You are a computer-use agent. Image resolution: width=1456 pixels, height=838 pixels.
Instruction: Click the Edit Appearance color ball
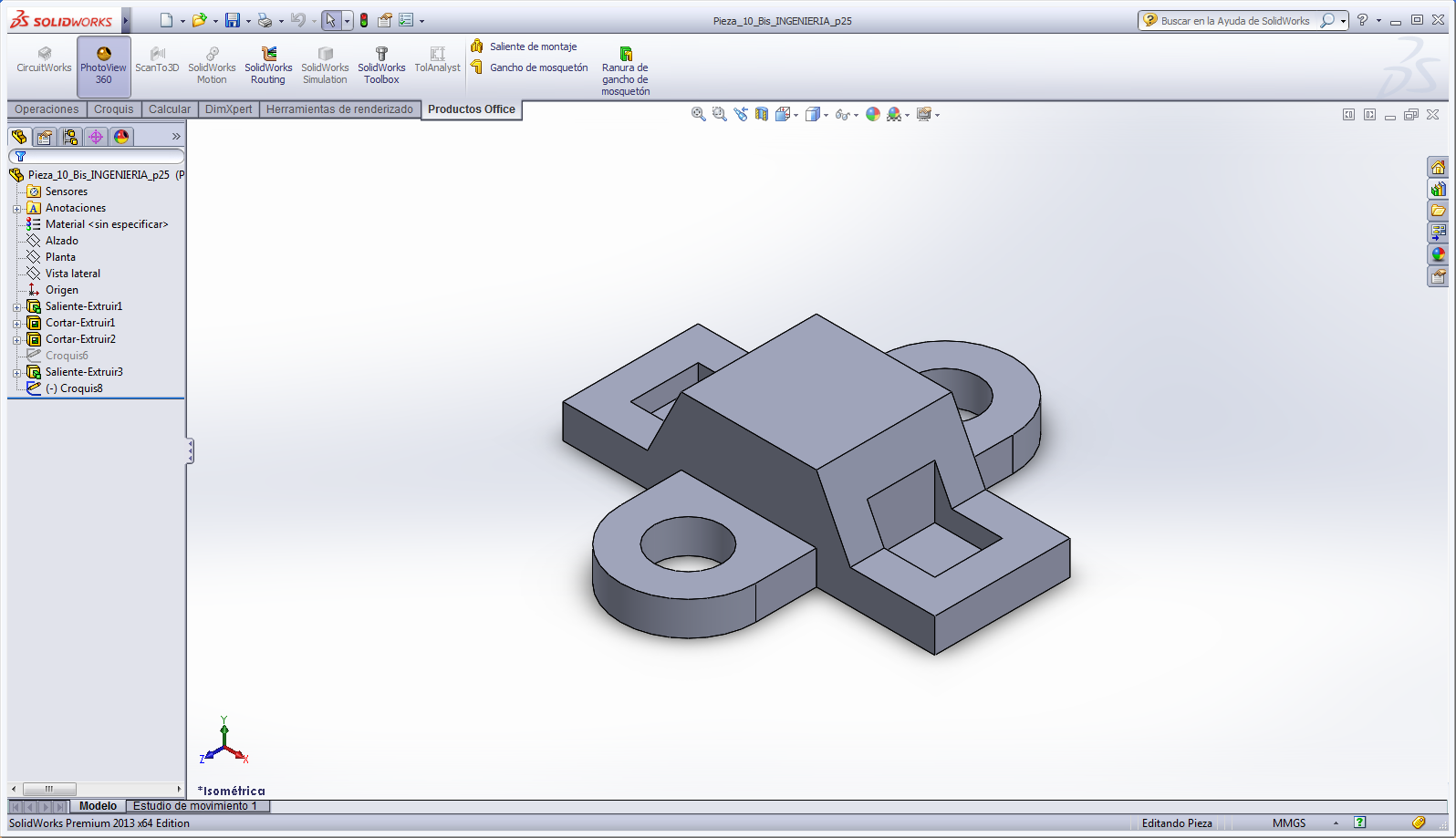873,114
